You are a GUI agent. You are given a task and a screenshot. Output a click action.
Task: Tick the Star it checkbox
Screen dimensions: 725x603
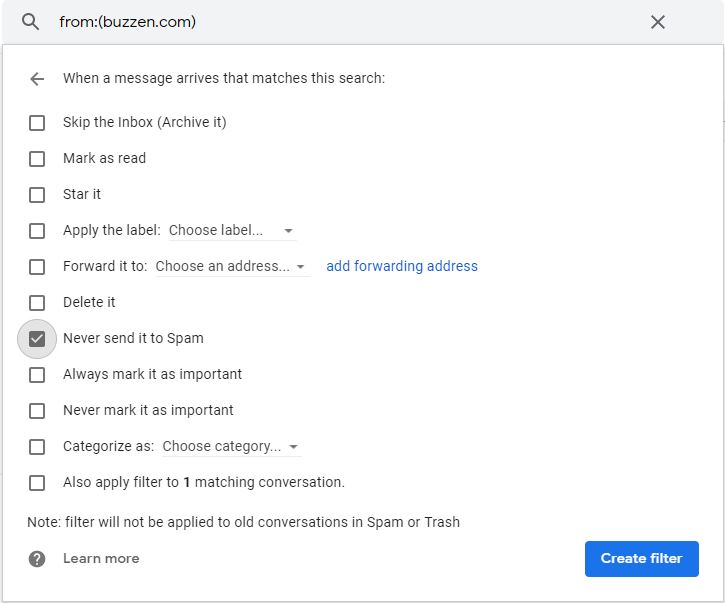(37, 195)
